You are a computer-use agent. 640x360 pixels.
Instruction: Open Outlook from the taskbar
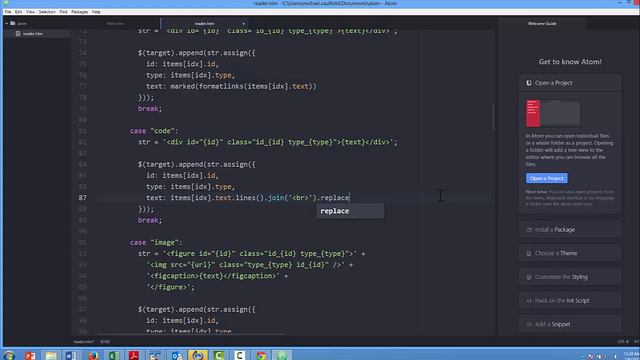pos(176,355)
